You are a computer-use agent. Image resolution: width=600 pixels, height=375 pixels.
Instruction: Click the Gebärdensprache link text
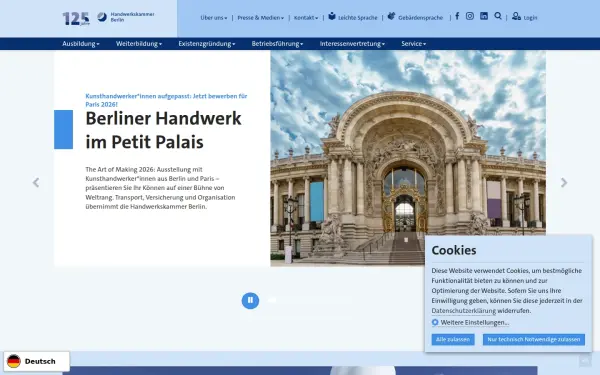tap(421, 18)
